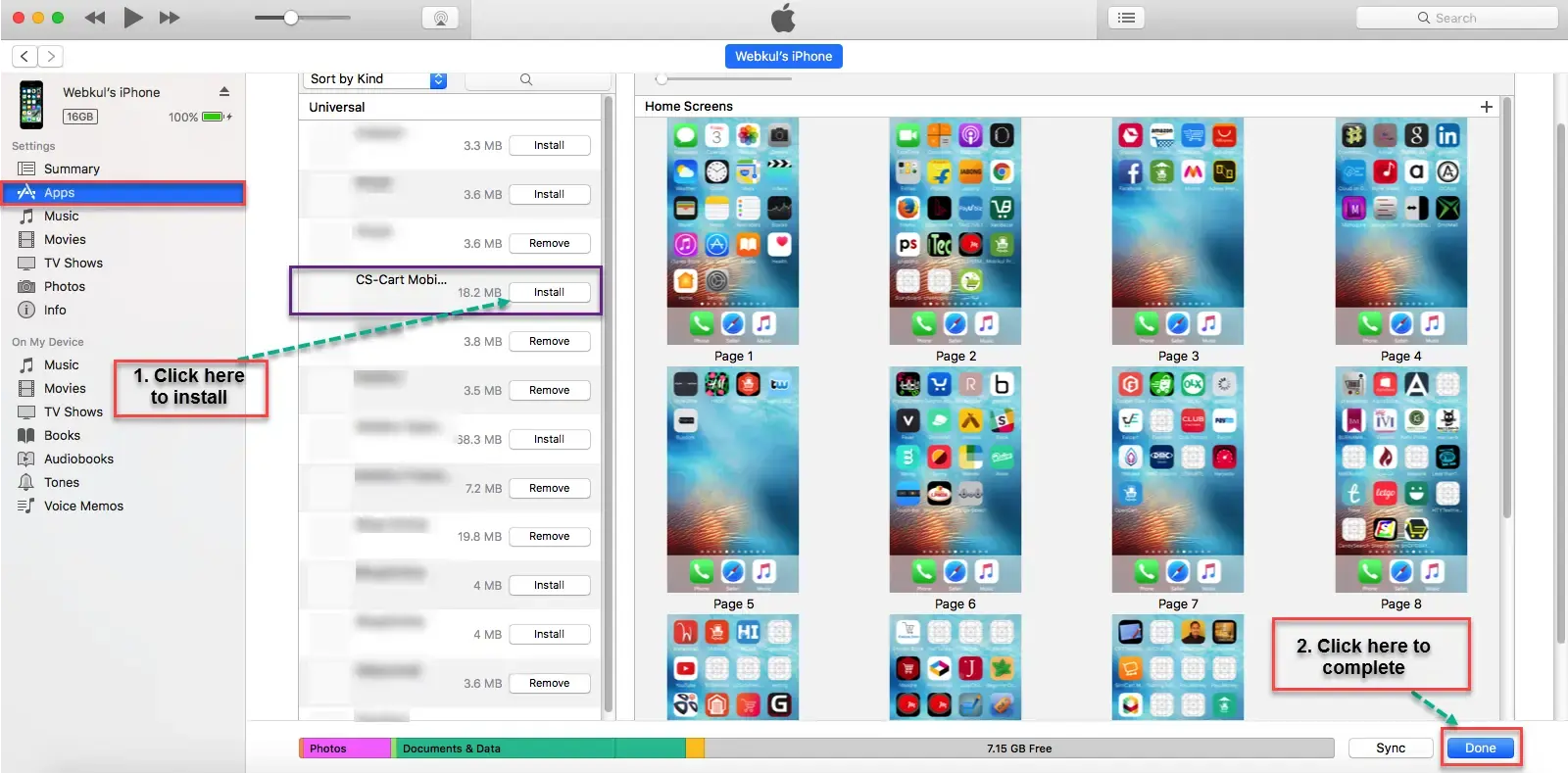Viewport: 1568px width, 773px height.
Task: Click the Done button
Action: tap(1480, 748)
